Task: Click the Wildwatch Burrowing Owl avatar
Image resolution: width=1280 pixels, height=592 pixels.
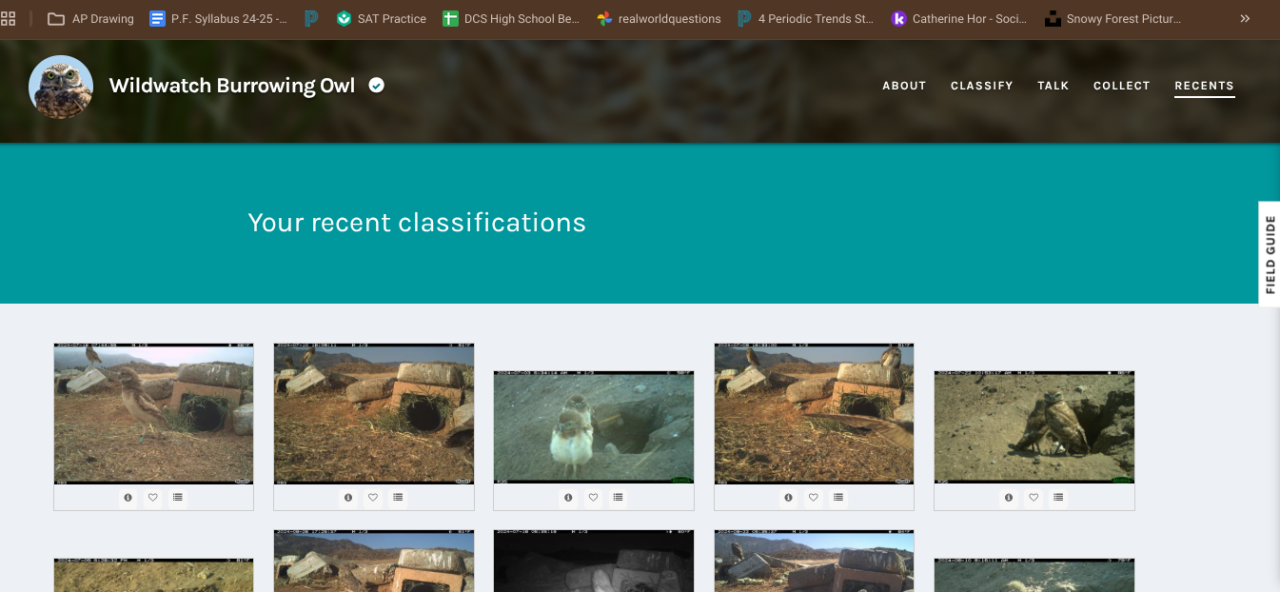Action: (x=61, y=87)
